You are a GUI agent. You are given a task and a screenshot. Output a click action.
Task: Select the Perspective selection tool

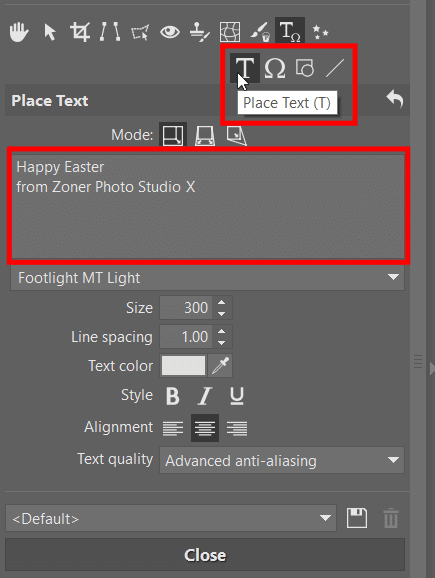140,32
